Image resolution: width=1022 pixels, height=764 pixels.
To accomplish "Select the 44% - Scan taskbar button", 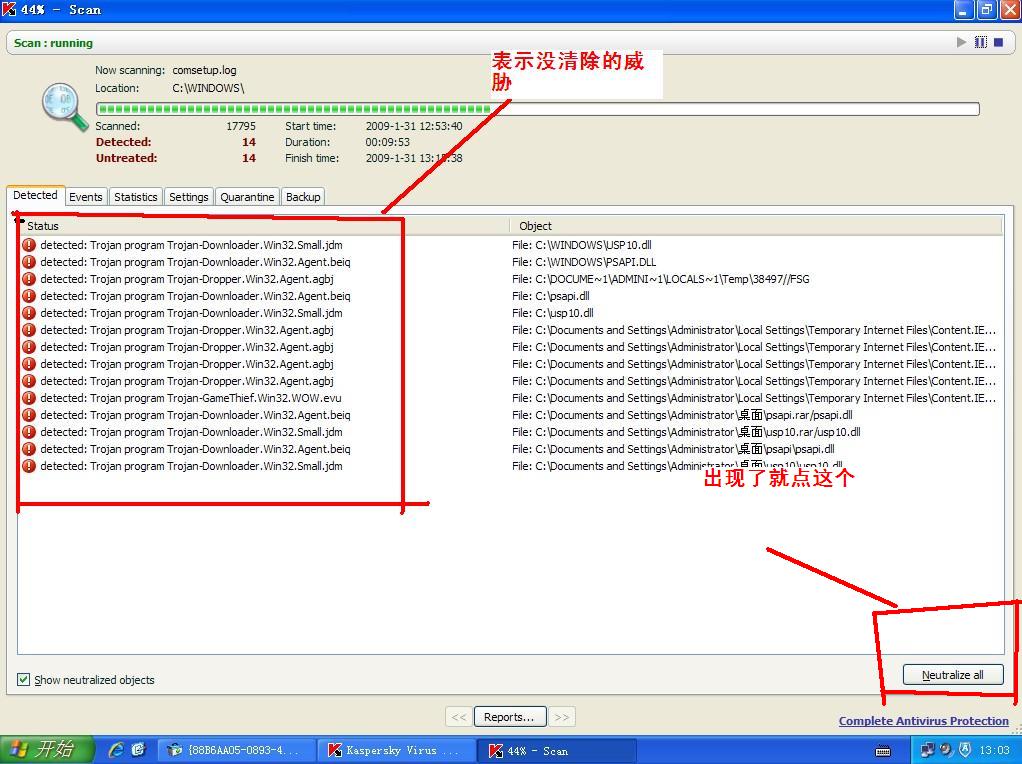I will pyautogui.click(x=556, y=750).
